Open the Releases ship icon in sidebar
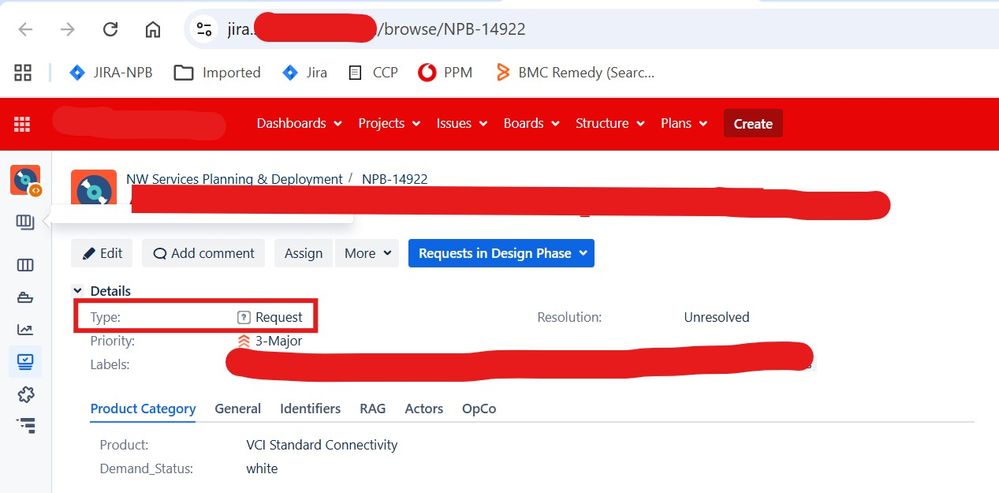The height and width of the screenshot is (493, 999). tap(25, 297)
